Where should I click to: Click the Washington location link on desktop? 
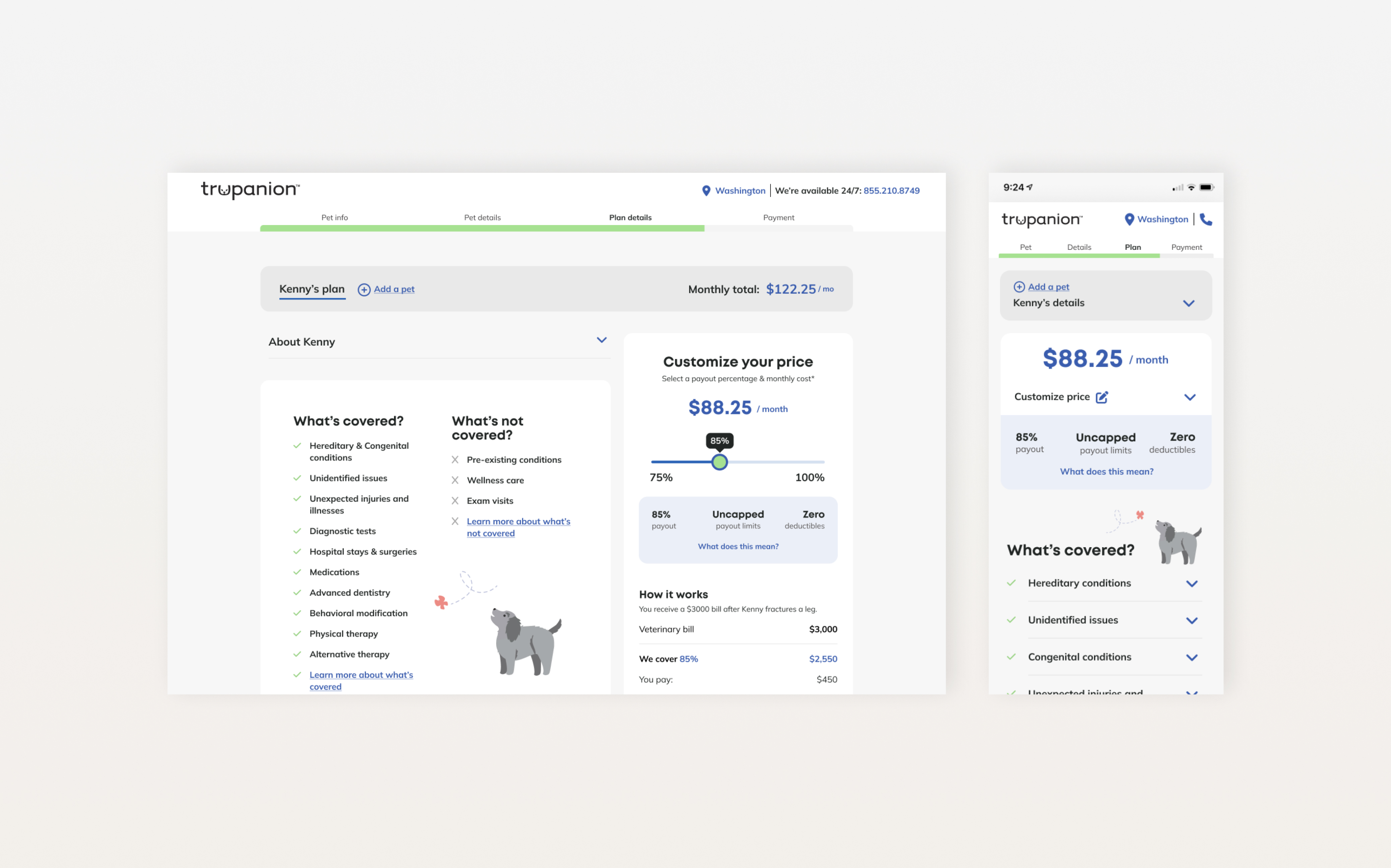point(740,190)
